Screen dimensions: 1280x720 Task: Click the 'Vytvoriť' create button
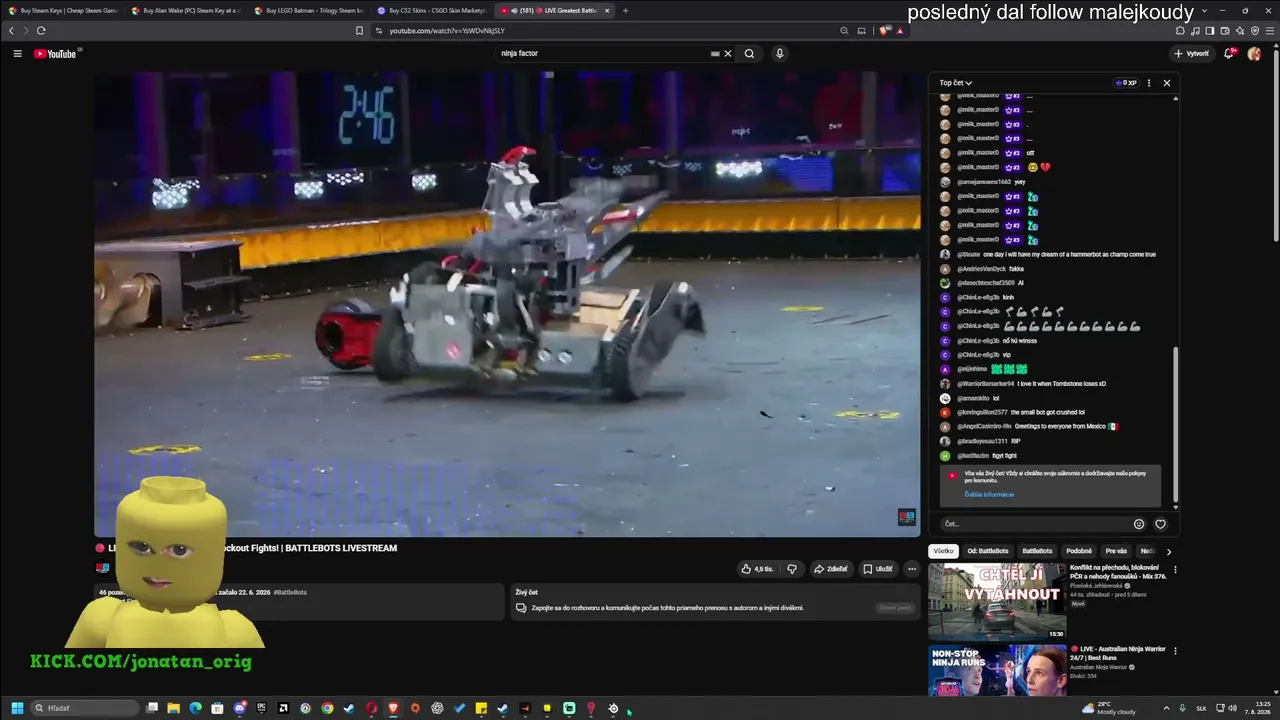tap(1192, 54)
